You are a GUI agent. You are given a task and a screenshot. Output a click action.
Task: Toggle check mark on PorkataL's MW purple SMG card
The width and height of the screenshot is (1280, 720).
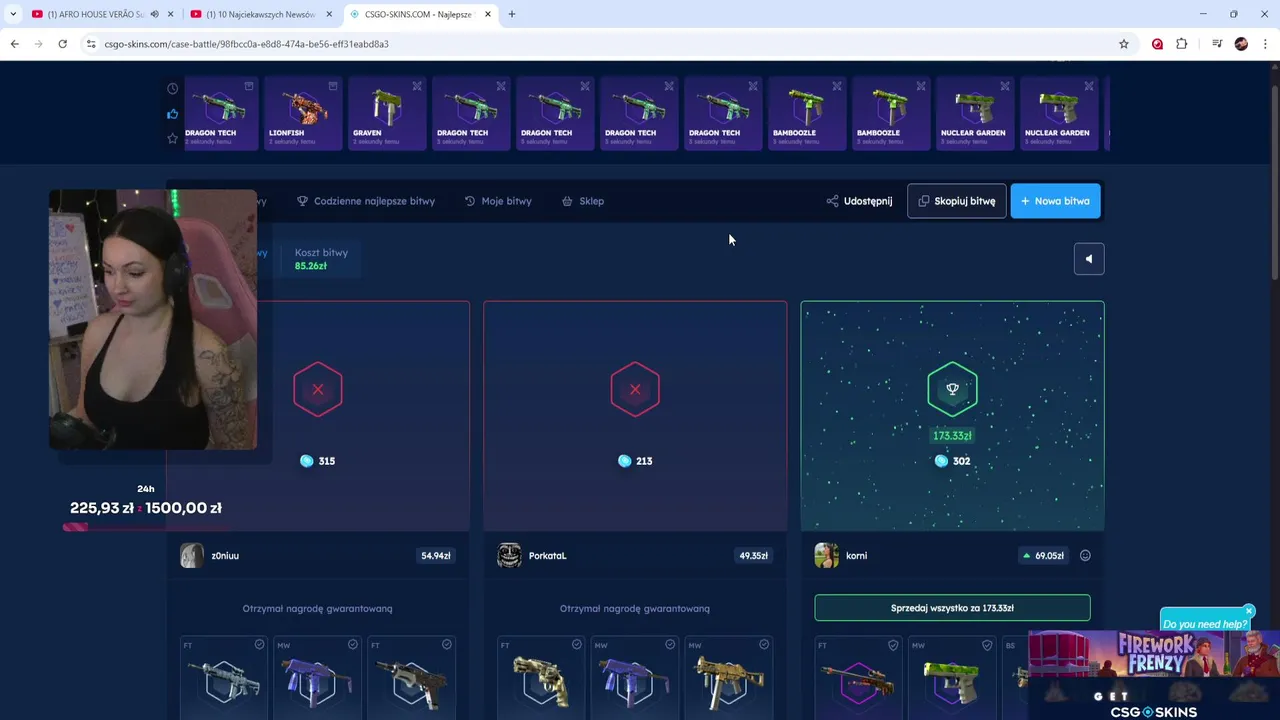coord(670,645)
